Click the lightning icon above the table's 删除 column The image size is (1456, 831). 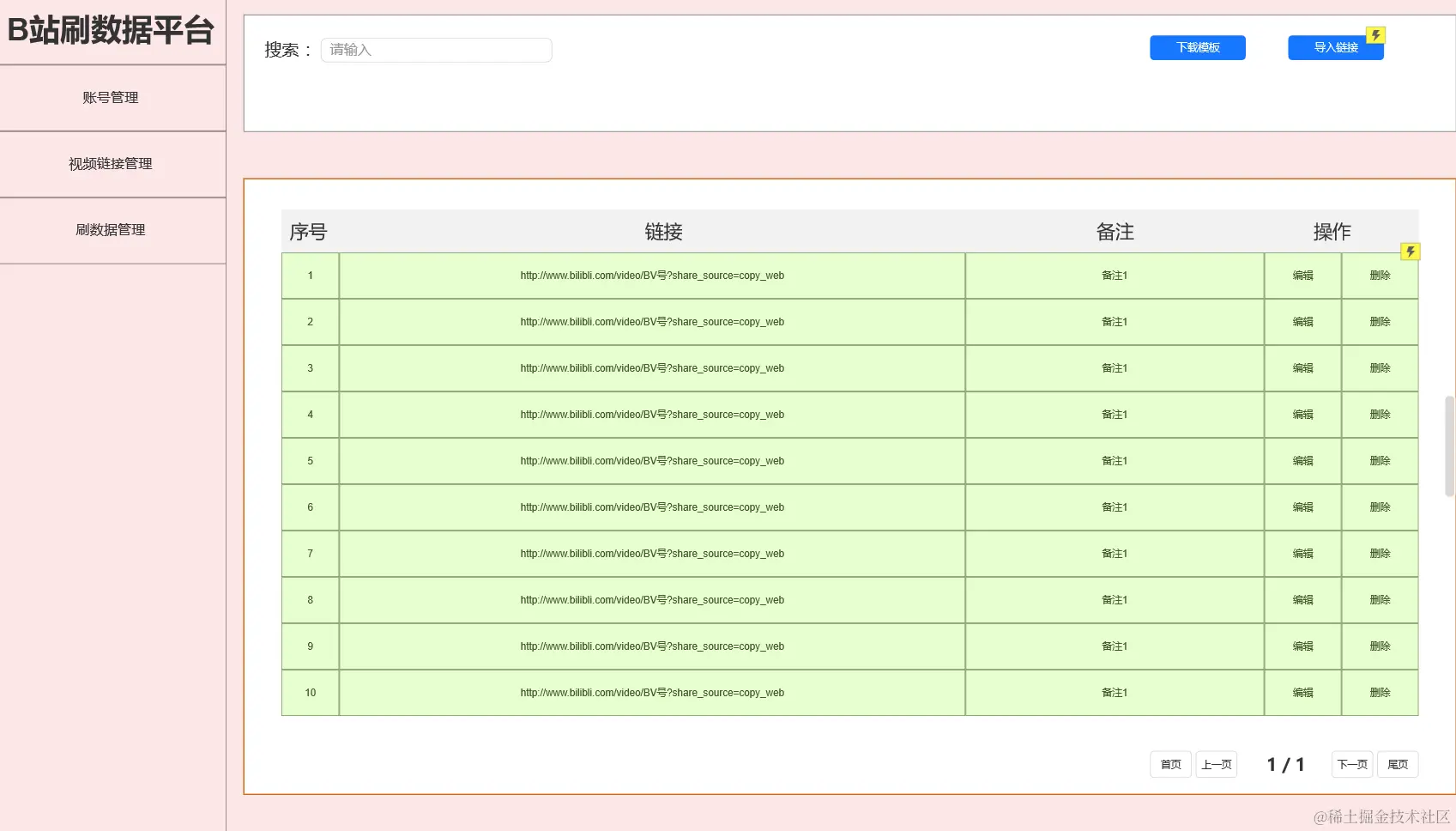(x=1410, y=252)
